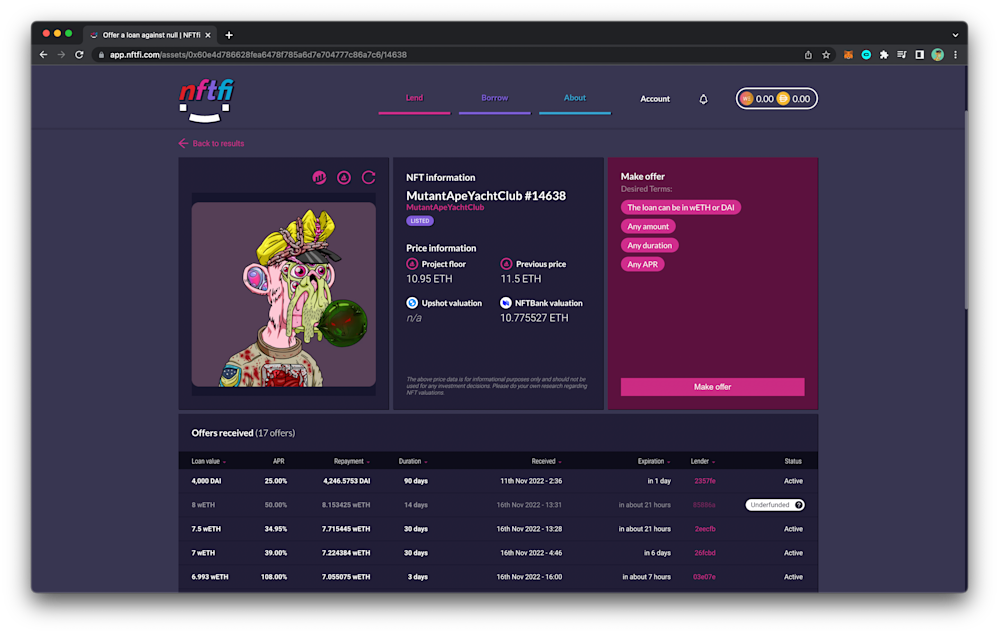The width and height of the screenshot is (999, 634).
Task: Click the APR column header
Action: tap(278, 461)
